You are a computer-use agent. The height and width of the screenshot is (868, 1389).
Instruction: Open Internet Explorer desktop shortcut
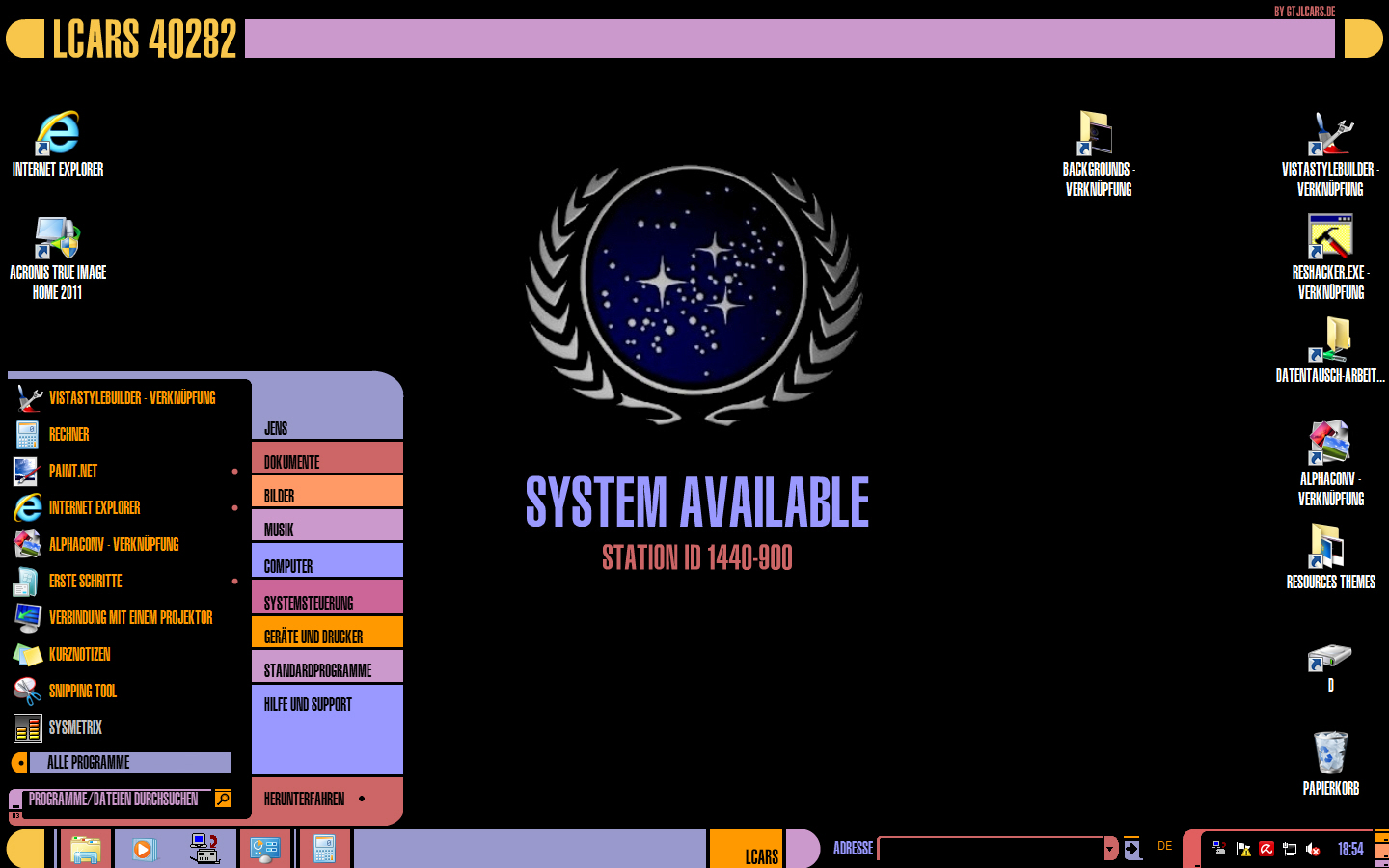click(58, 145)
